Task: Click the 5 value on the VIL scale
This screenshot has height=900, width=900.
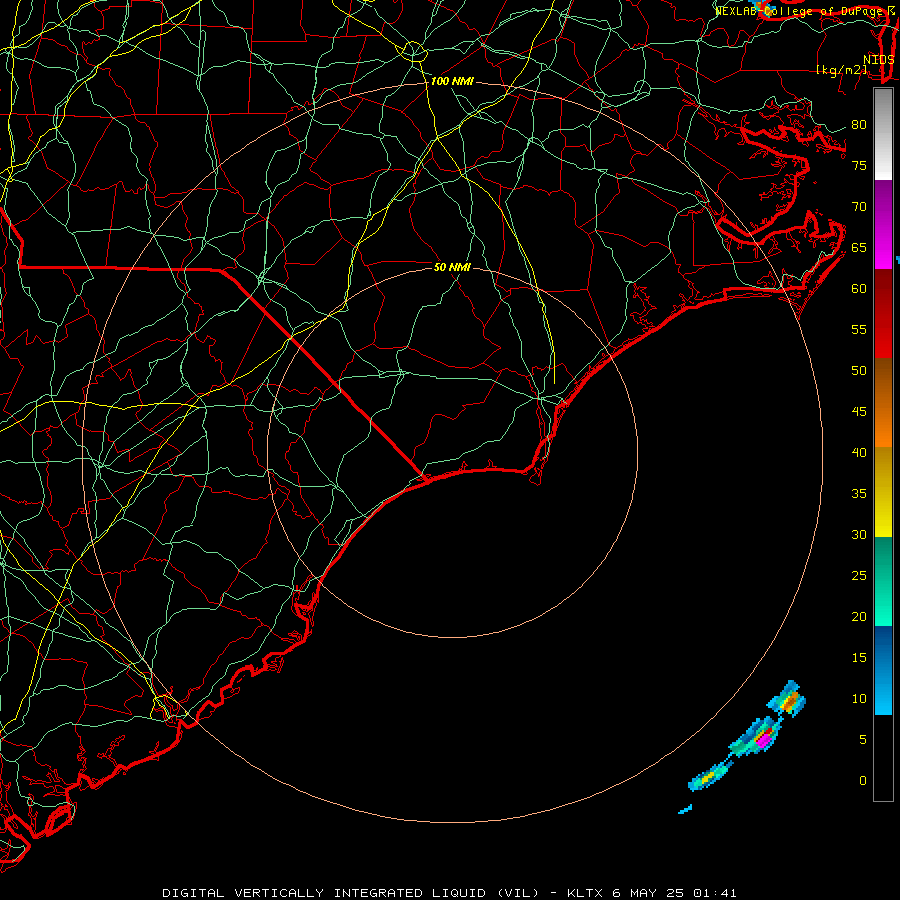Action: point(863,740)
